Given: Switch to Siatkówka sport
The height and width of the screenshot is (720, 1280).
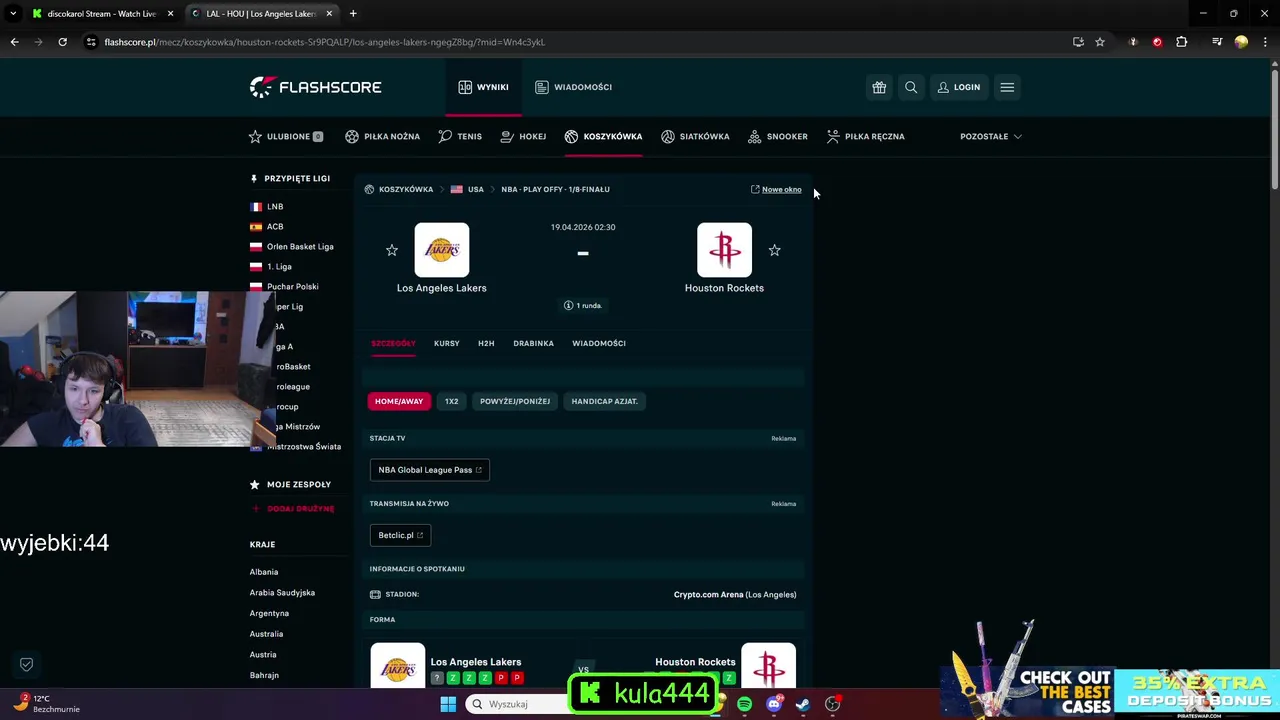Looking at the screenshot, I should (695, 136).
